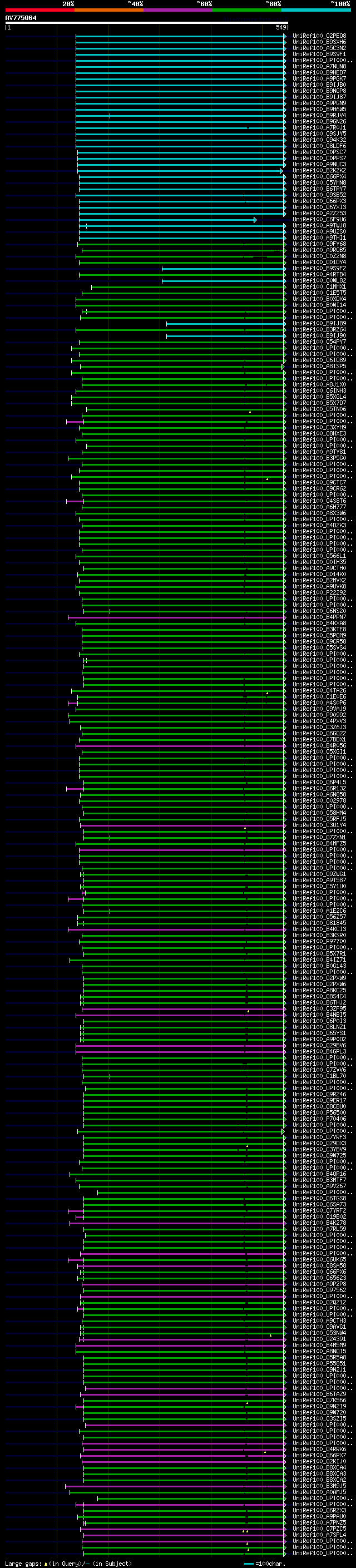Click hit label UniRef100_A0AMJ5
Image resolution: width=356 pixels, height=1568 pixels.
pyautogui.click(x=319, y=1492)
